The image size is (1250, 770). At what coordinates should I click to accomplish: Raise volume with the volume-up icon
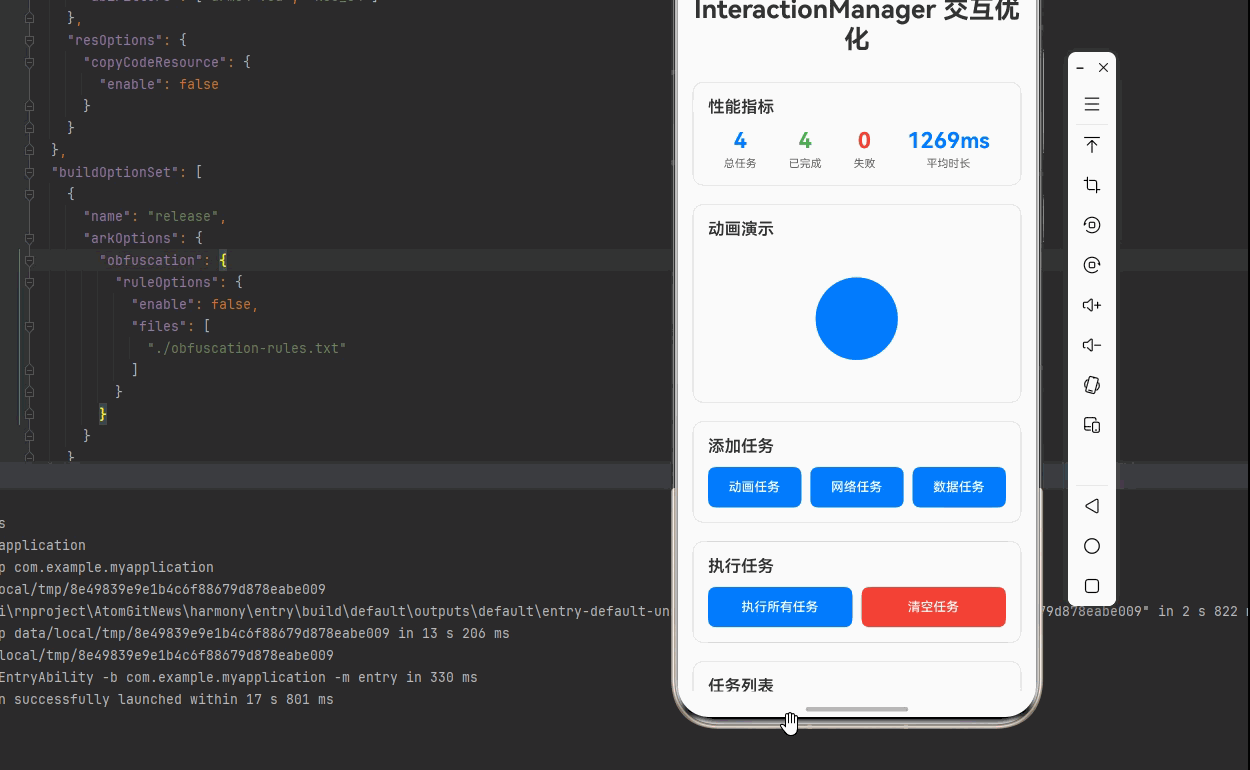(x=1091, y=305)
